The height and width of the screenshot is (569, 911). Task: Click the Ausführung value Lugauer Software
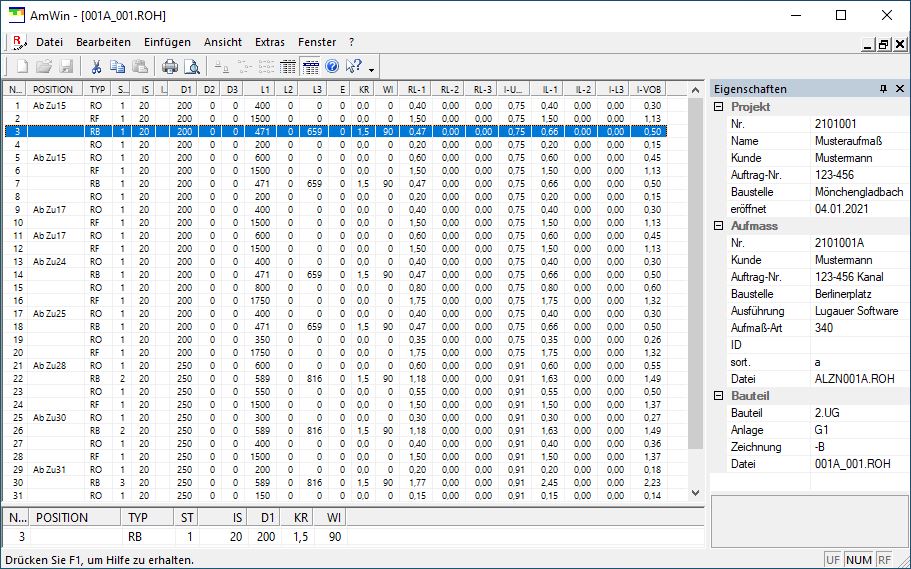click(856, 311)
